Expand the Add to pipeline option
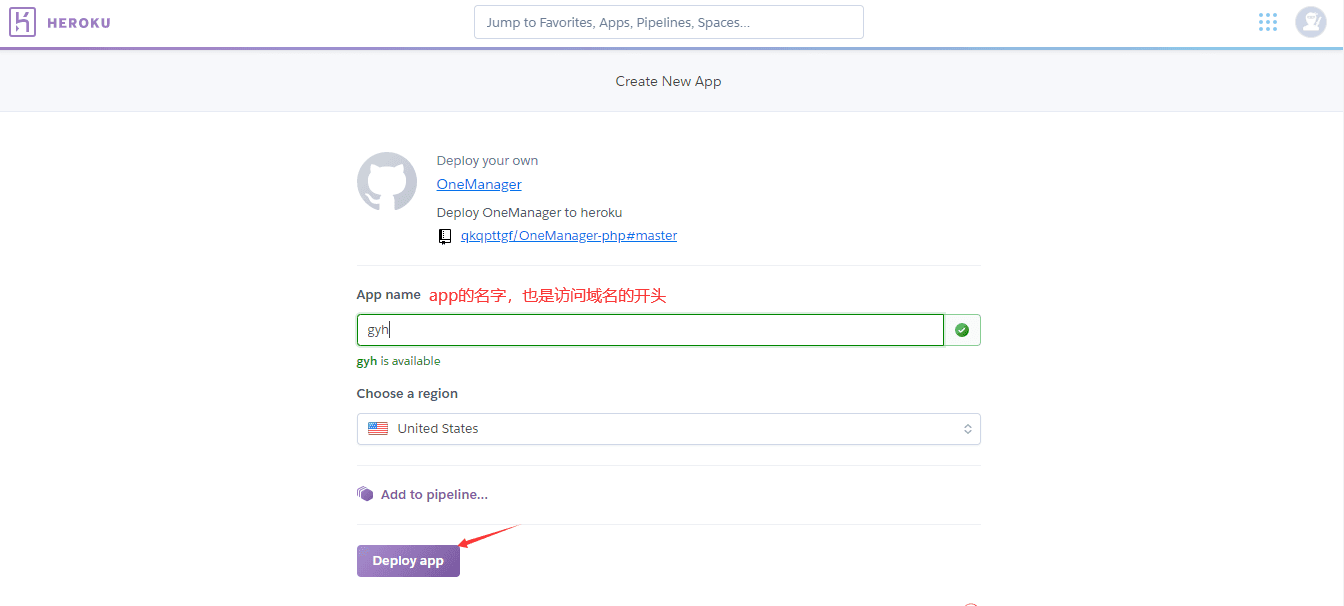Image resolution: width=1344 pixels, height=606 pixels. click(434, 494)
